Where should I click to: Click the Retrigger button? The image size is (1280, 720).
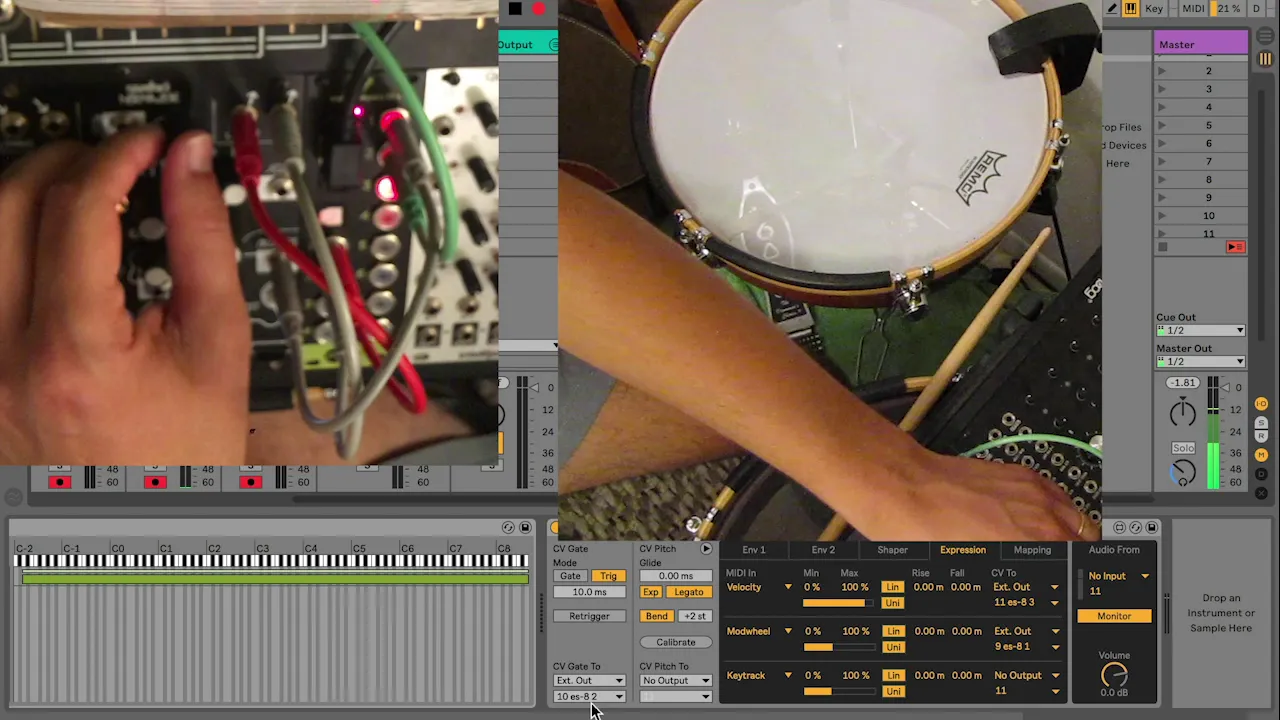click(x=589, y=616)
